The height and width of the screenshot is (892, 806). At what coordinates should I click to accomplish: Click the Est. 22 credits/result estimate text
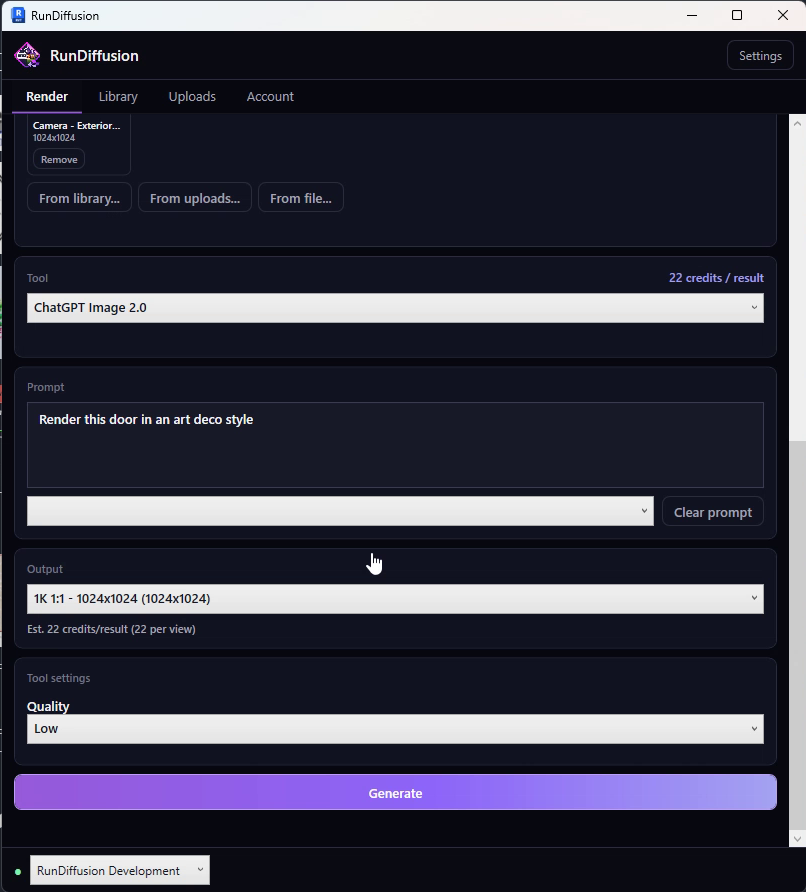[111, 629]
